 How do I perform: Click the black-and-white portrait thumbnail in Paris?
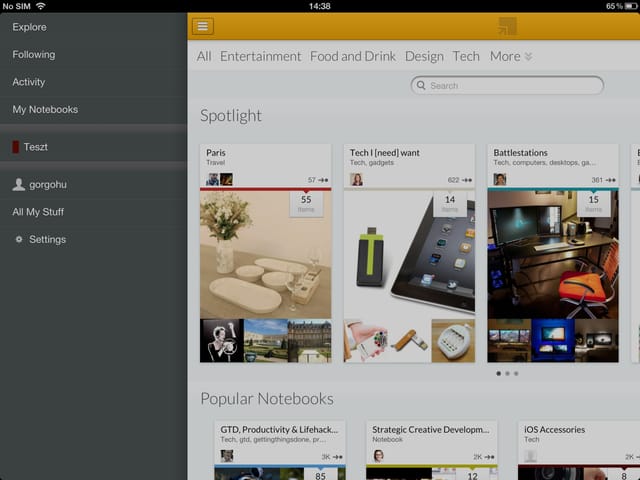[222, 341]
